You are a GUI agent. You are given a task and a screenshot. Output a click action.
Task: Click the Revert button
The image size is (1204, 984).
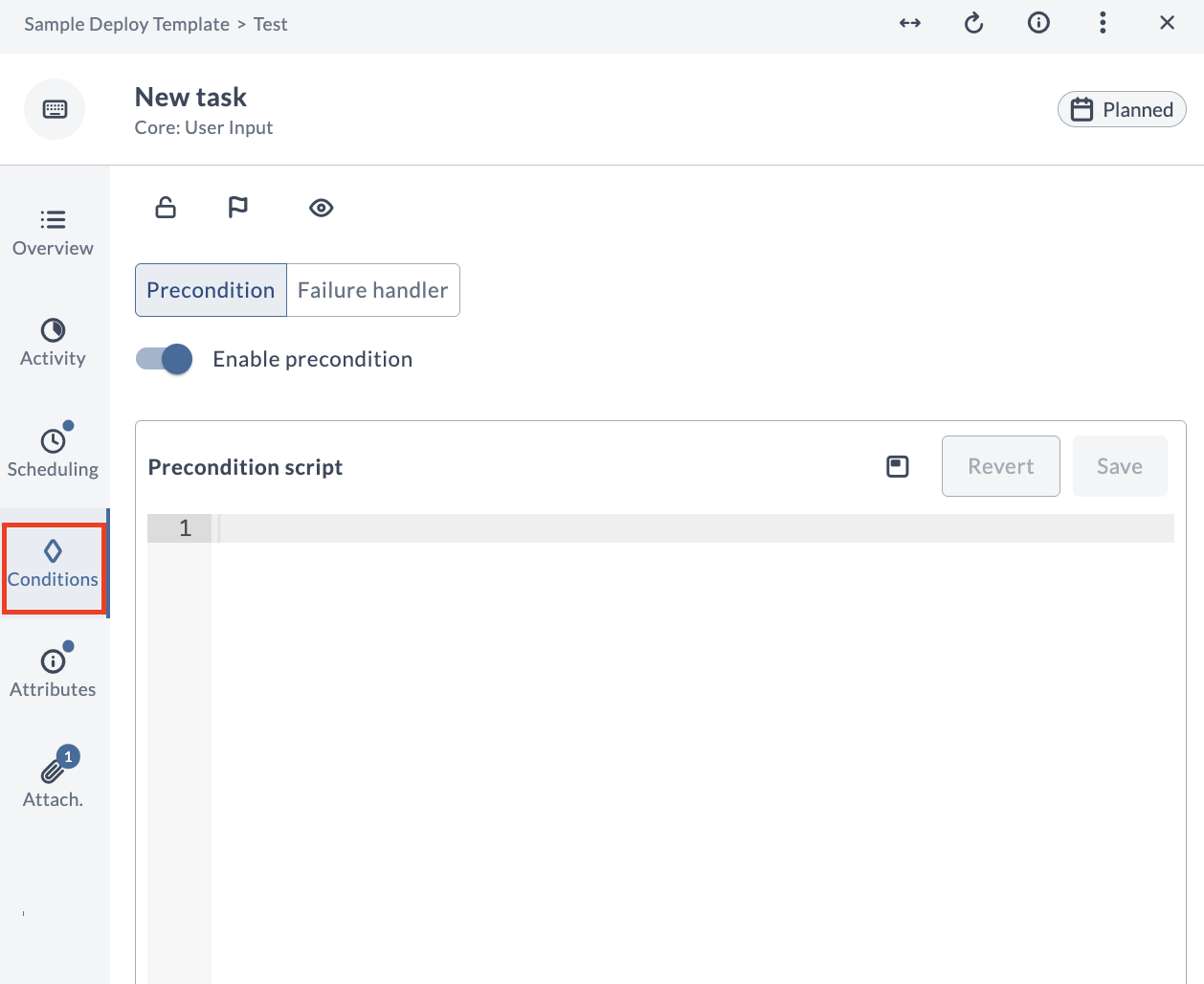pos(1001,466)
